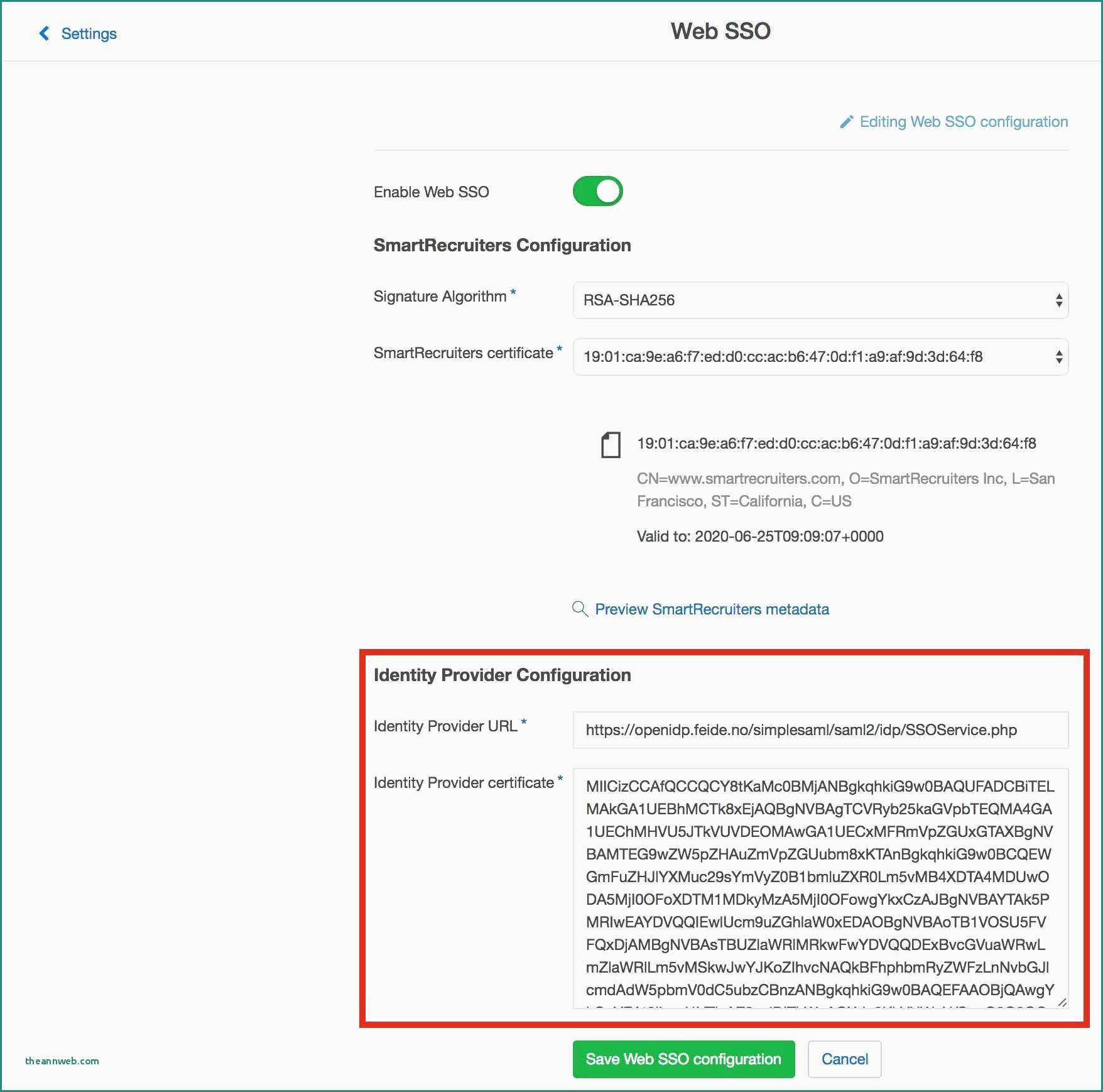Click the certificate textarea resize handle
The width and height of the screenshot is (1103, 1092).
click(1062, 1002)
